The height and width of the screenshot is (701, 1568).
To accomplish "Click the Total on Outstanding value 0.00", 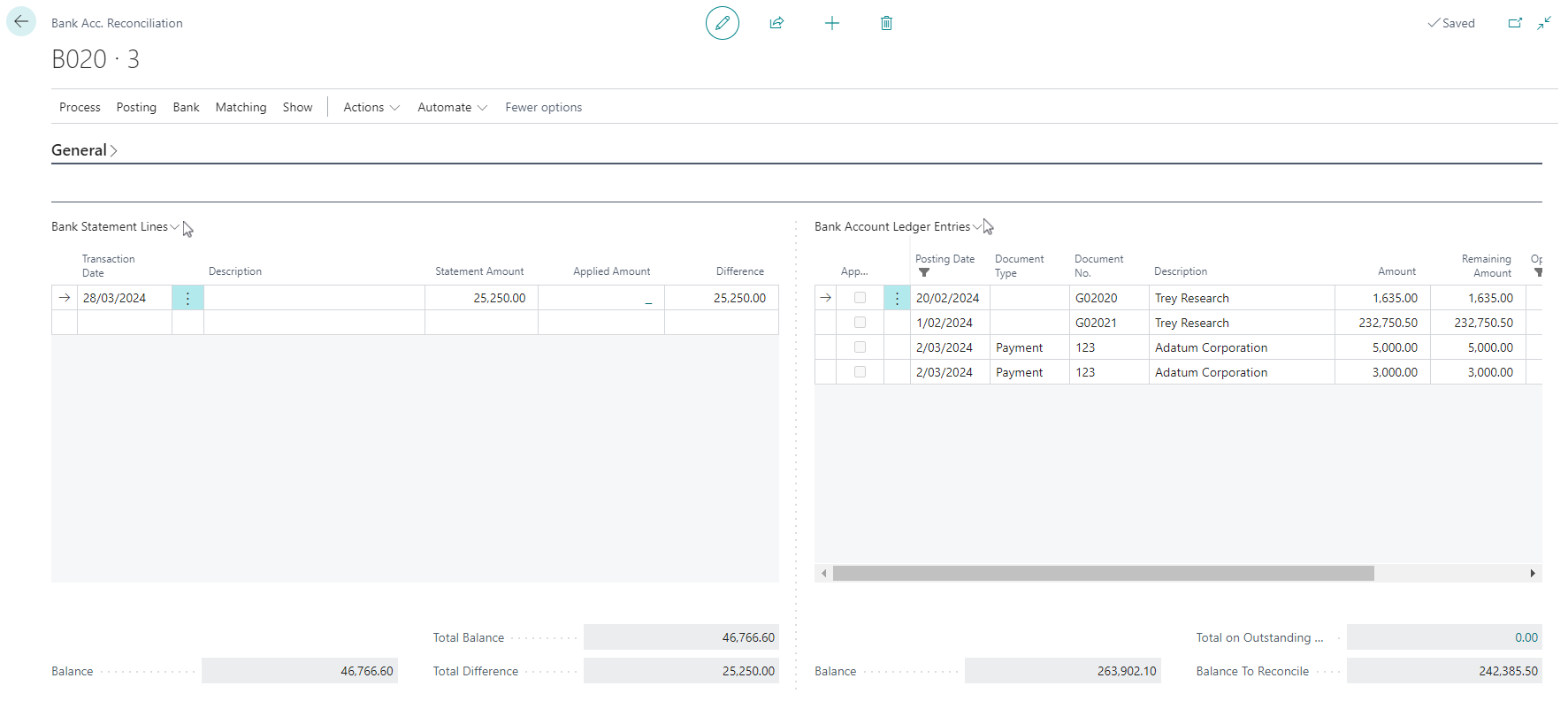I will tap(1444, 637).
